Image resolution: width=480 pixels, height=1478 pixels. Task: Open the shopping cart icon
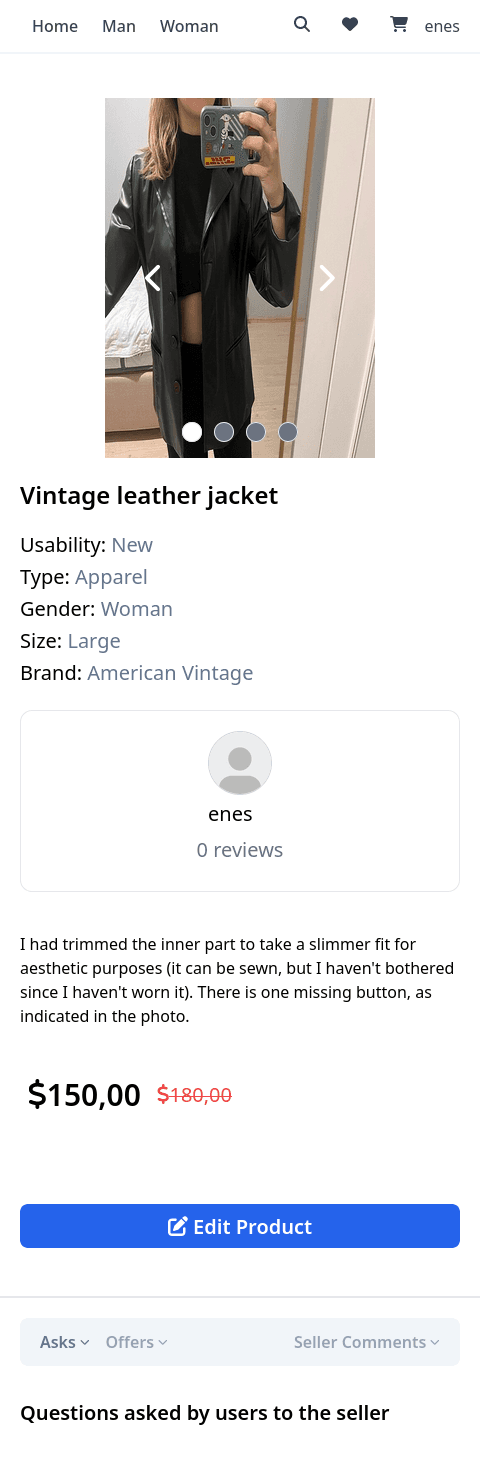(399, 25)
